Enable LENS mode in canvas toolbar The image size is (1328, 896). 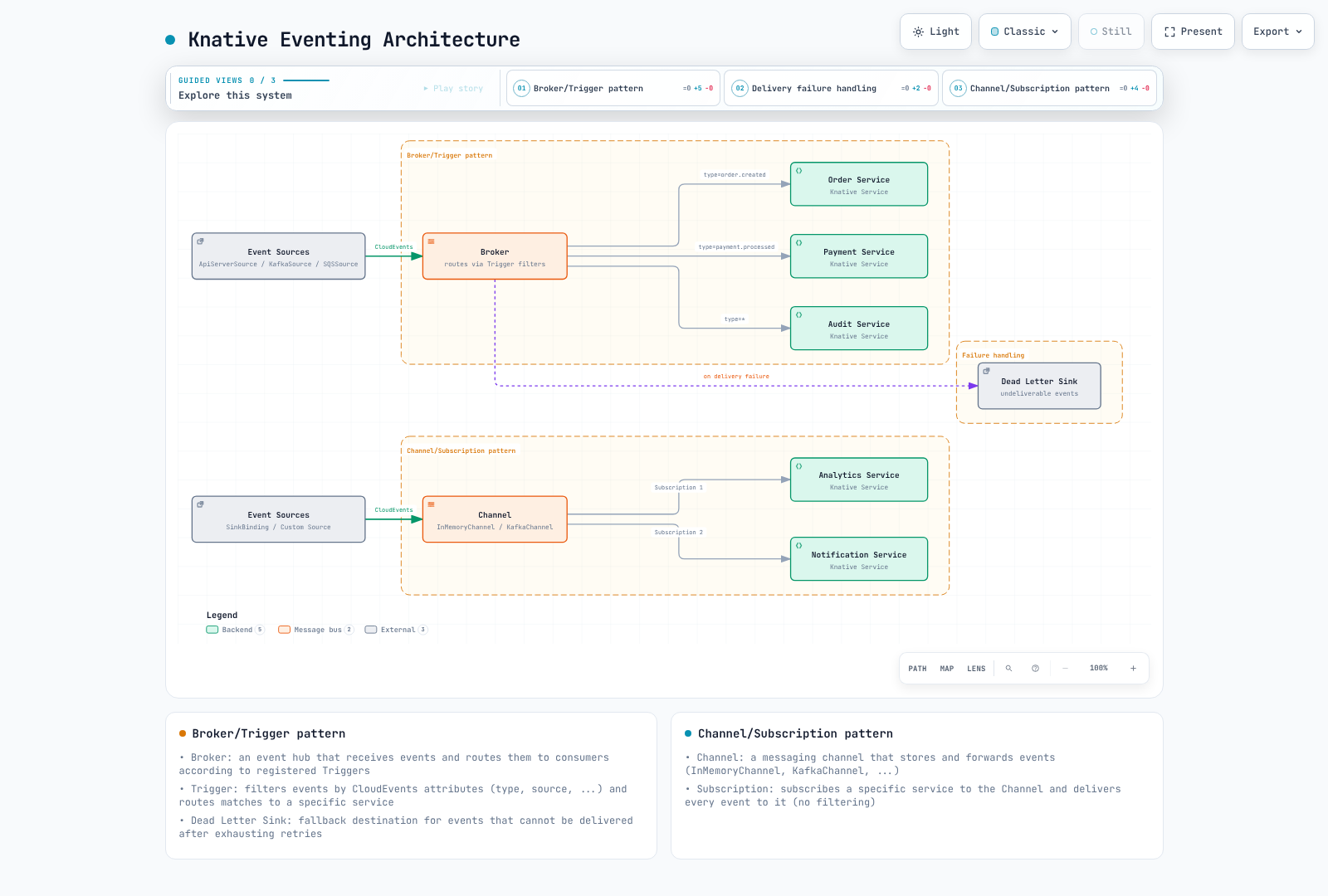tap(976, 669)
